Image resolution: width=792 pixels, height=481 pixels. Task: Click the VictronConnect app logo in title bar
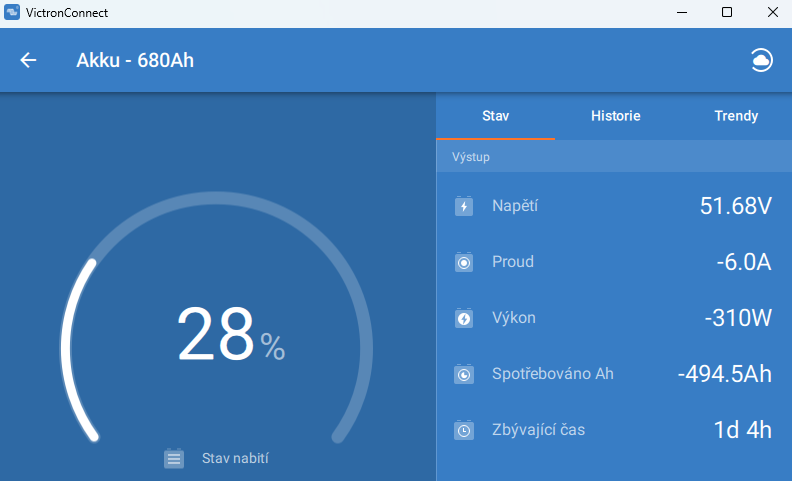pos(13,13)
